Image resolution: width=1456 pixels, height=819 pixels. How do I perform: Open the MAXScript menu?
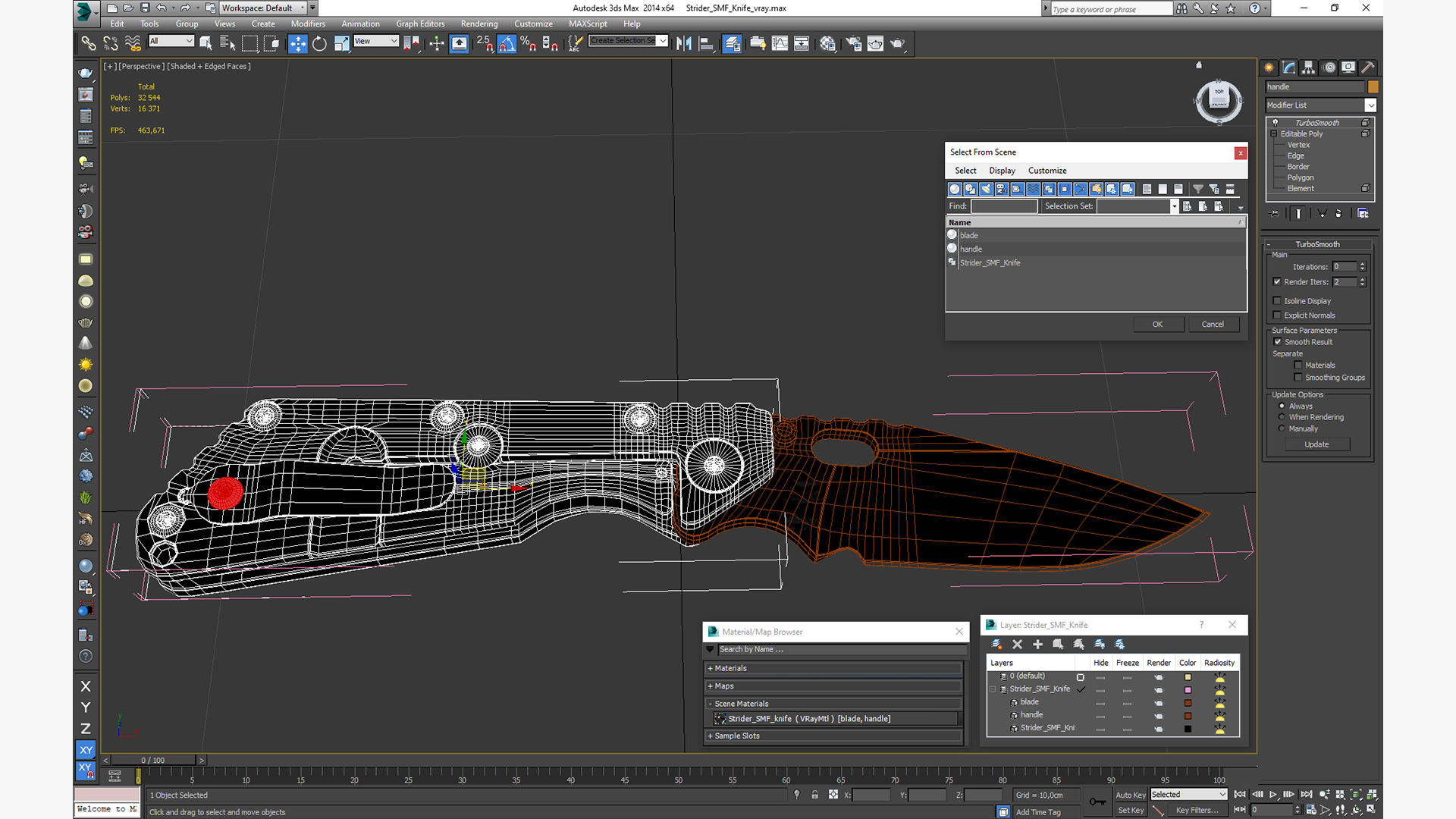tap(588, 24)
